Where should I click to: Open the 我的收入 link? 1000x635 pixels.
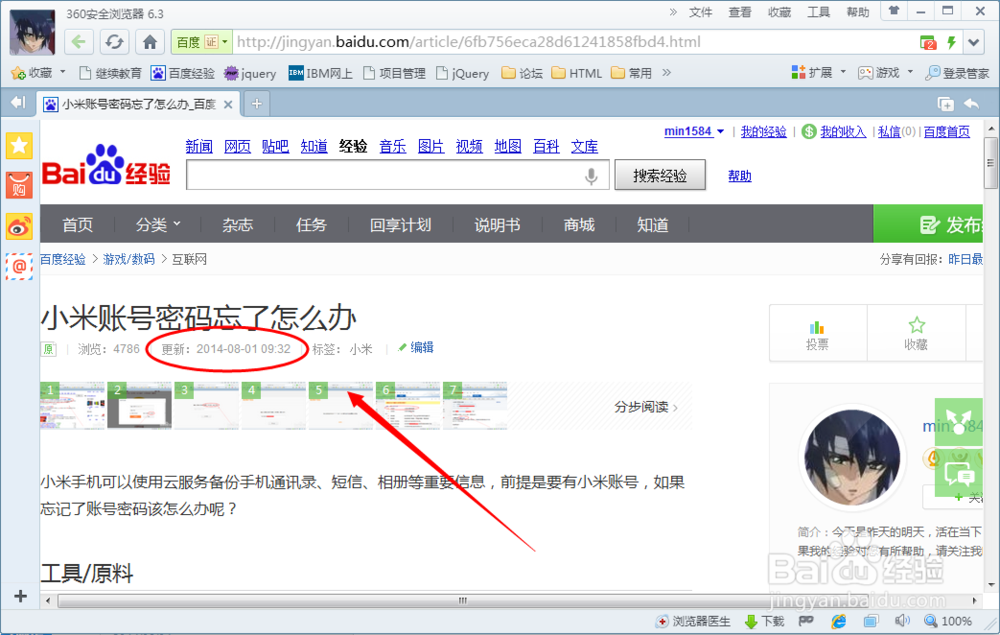(842, 131)
